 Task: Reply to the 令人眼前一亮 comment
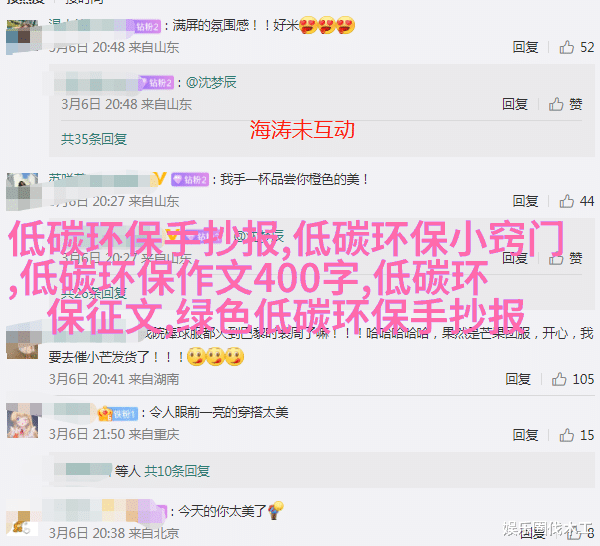525,435
